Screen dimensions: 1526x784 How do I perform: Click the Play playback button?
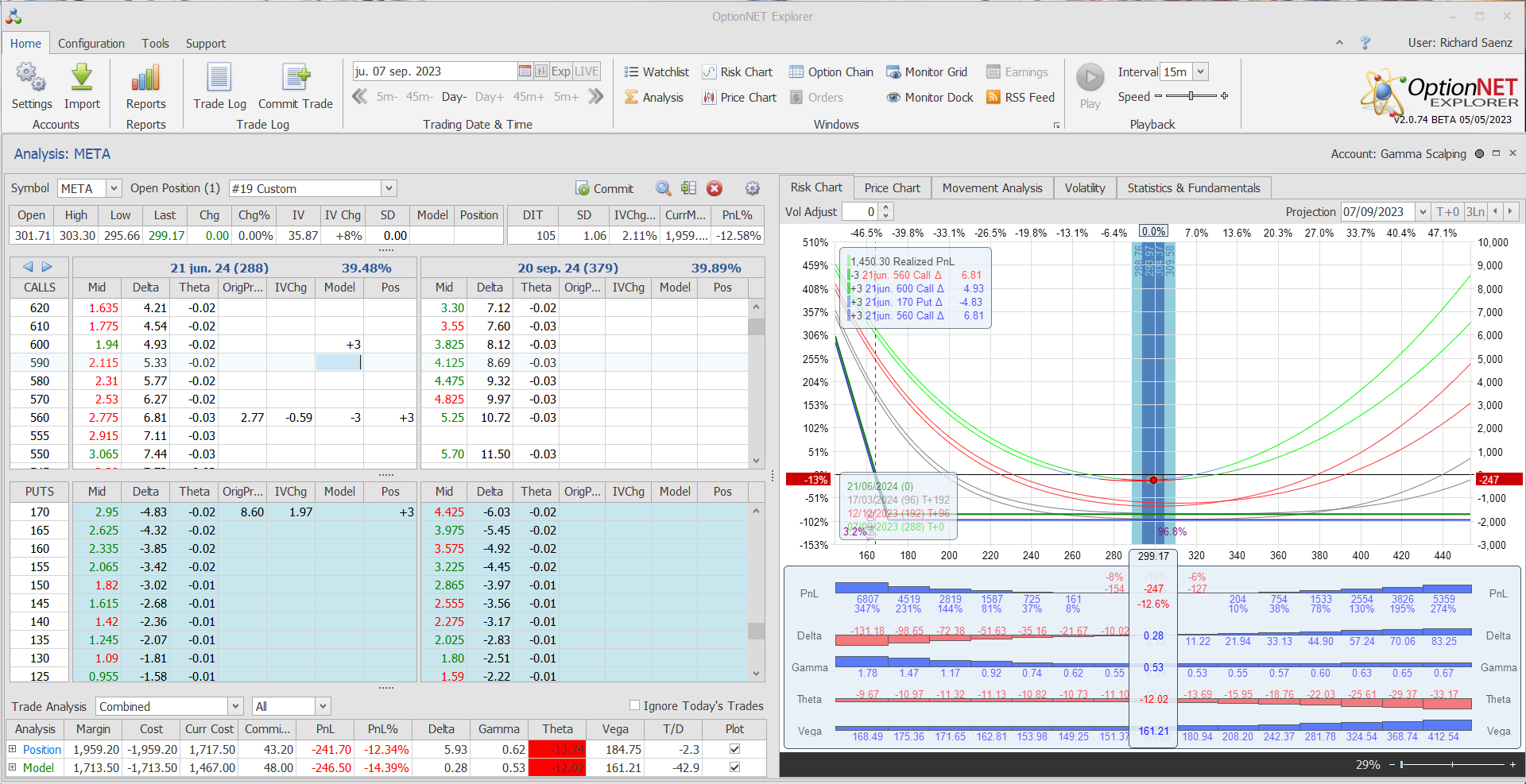point(1090,78)
